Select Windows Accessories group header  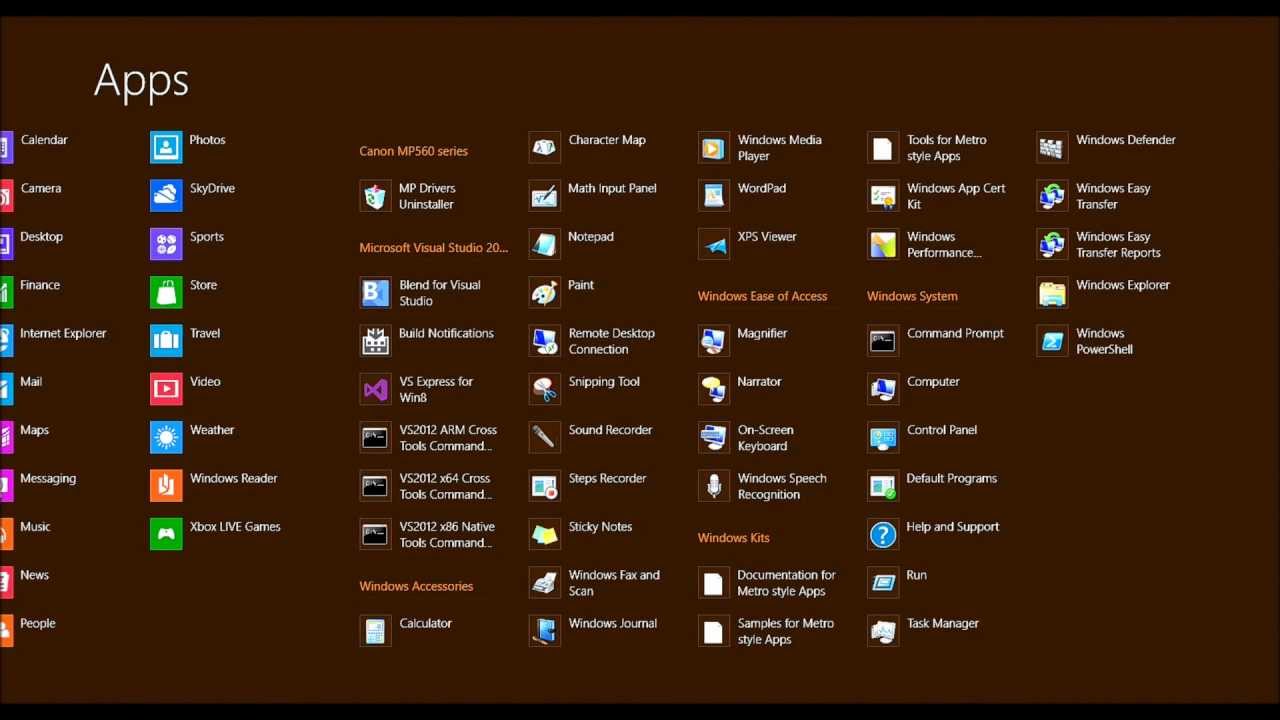pyautogui.click(x=416, y=586)
